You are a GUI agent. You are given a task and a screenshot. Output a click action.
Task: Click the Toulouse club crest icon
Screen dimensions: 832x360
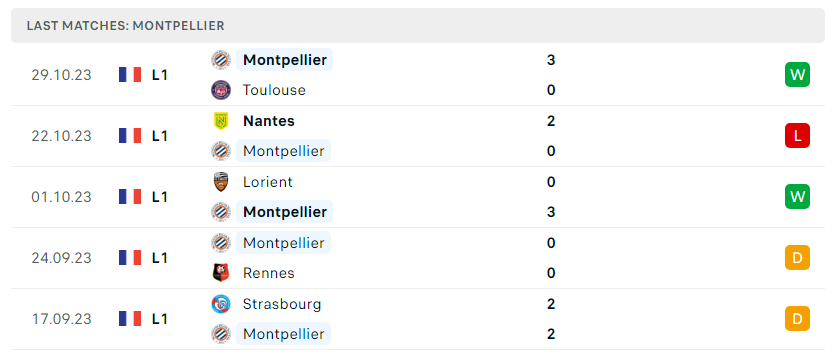[221, 90]
